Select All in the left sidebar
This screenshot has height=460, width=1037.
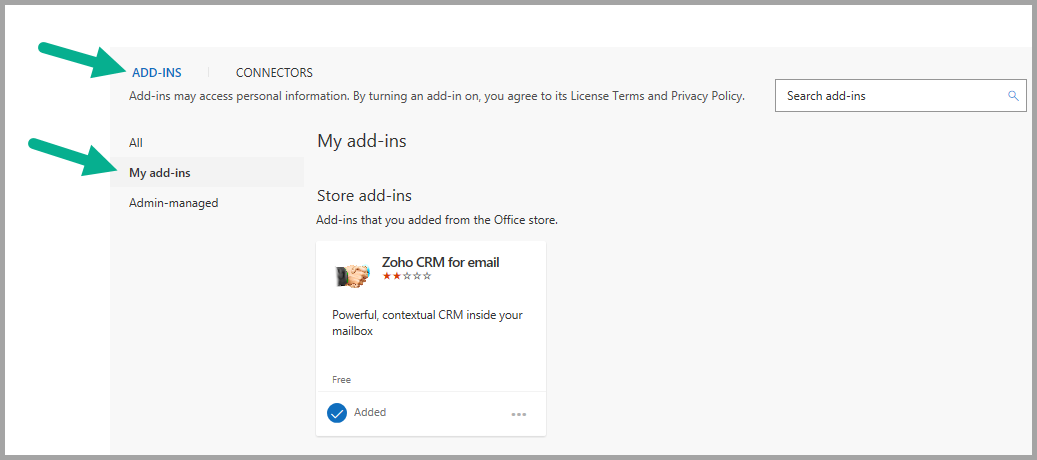(136, 143)
